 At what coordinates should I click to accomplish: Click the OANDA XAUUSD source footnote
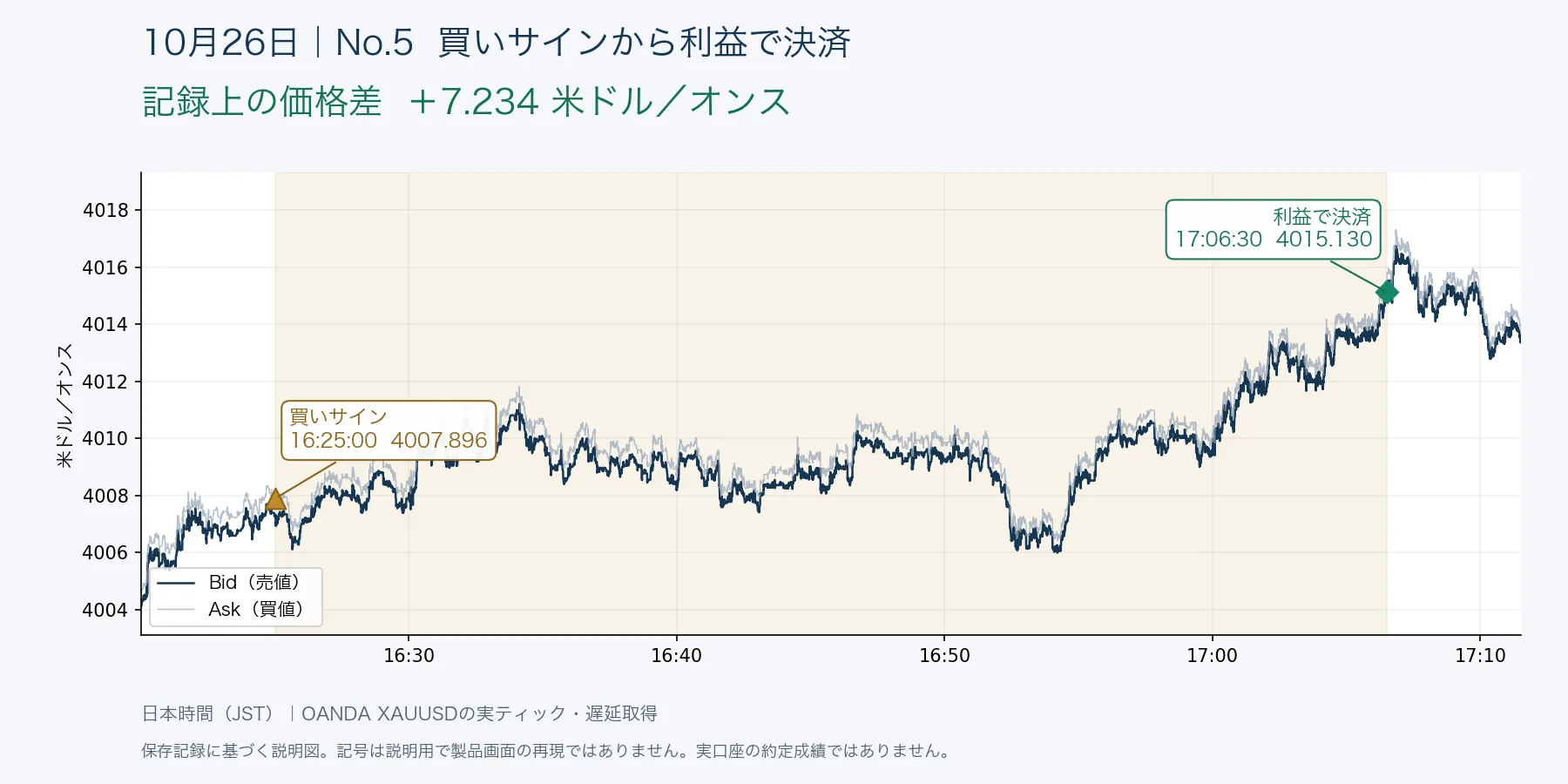(399, 713)
